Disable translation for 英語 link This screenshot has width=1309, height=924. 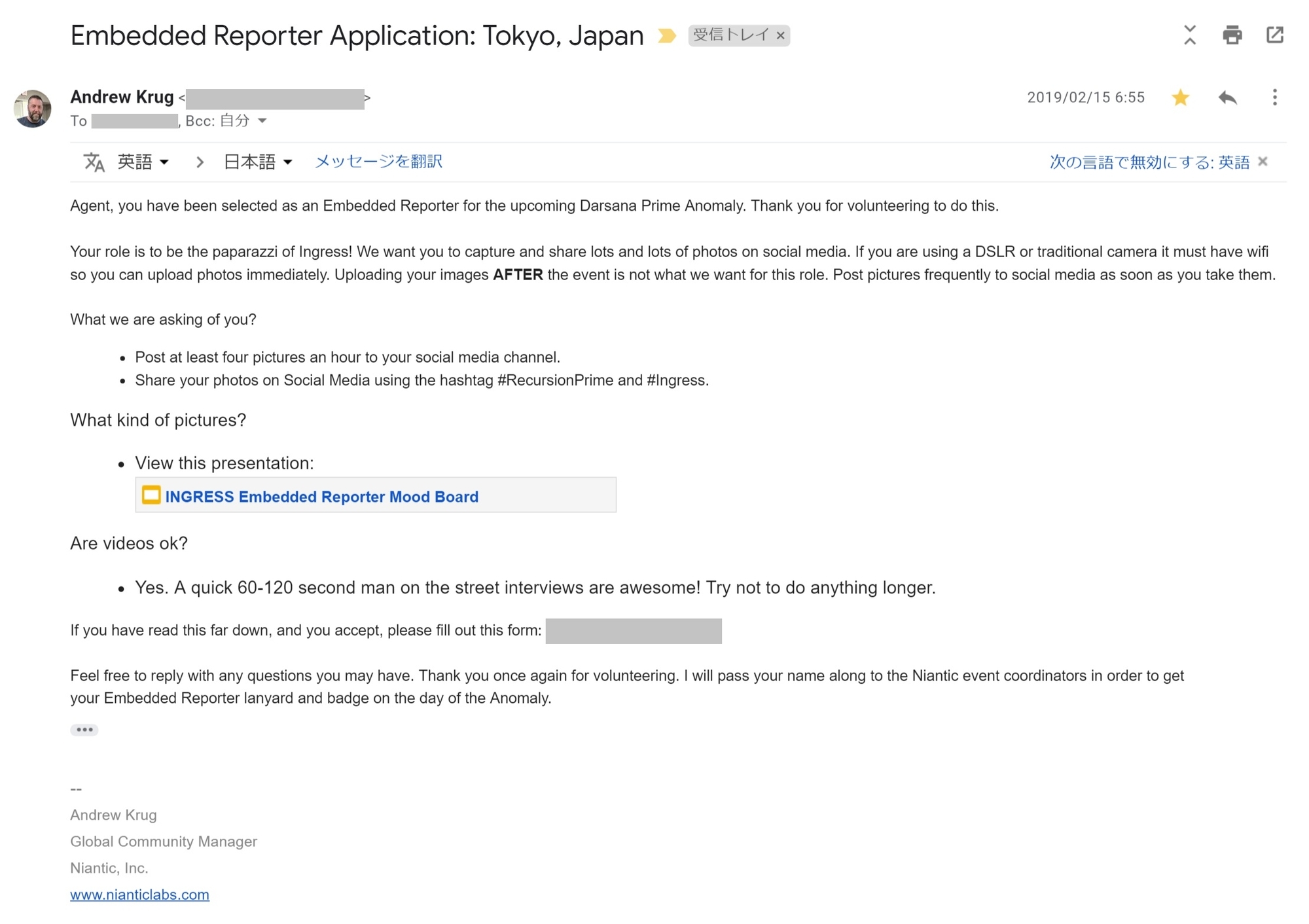[1149, 162]
